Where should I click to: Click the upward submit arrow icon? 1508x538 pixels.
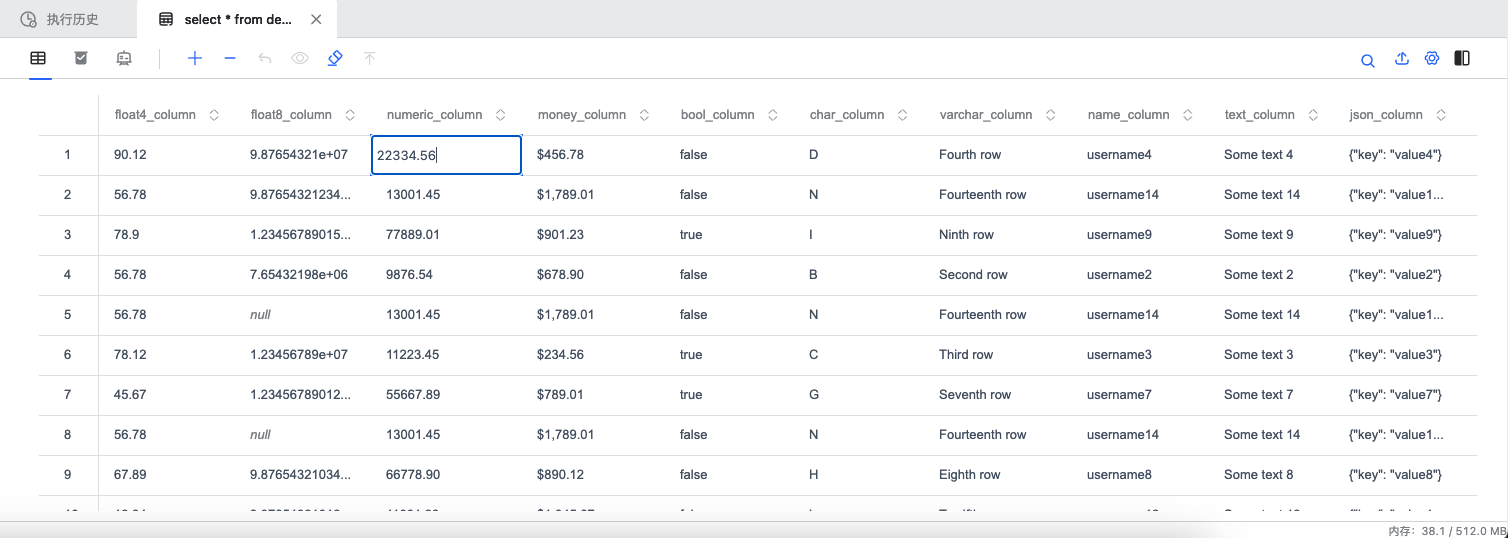click(x=370, y=58)
